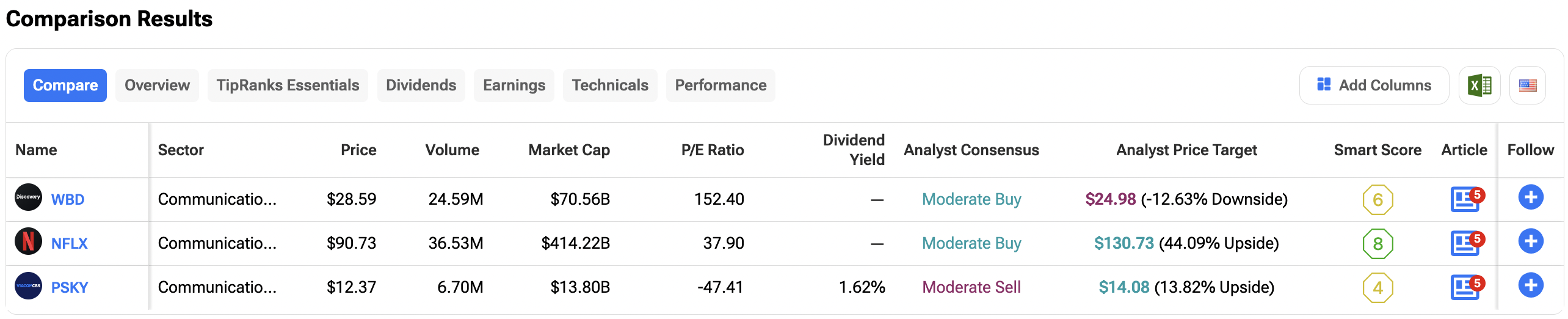Viewport: 1568px width, 319px height.
Task: Switch to the Overview tab
Action: pyautogui.click(x=157, y=86)
